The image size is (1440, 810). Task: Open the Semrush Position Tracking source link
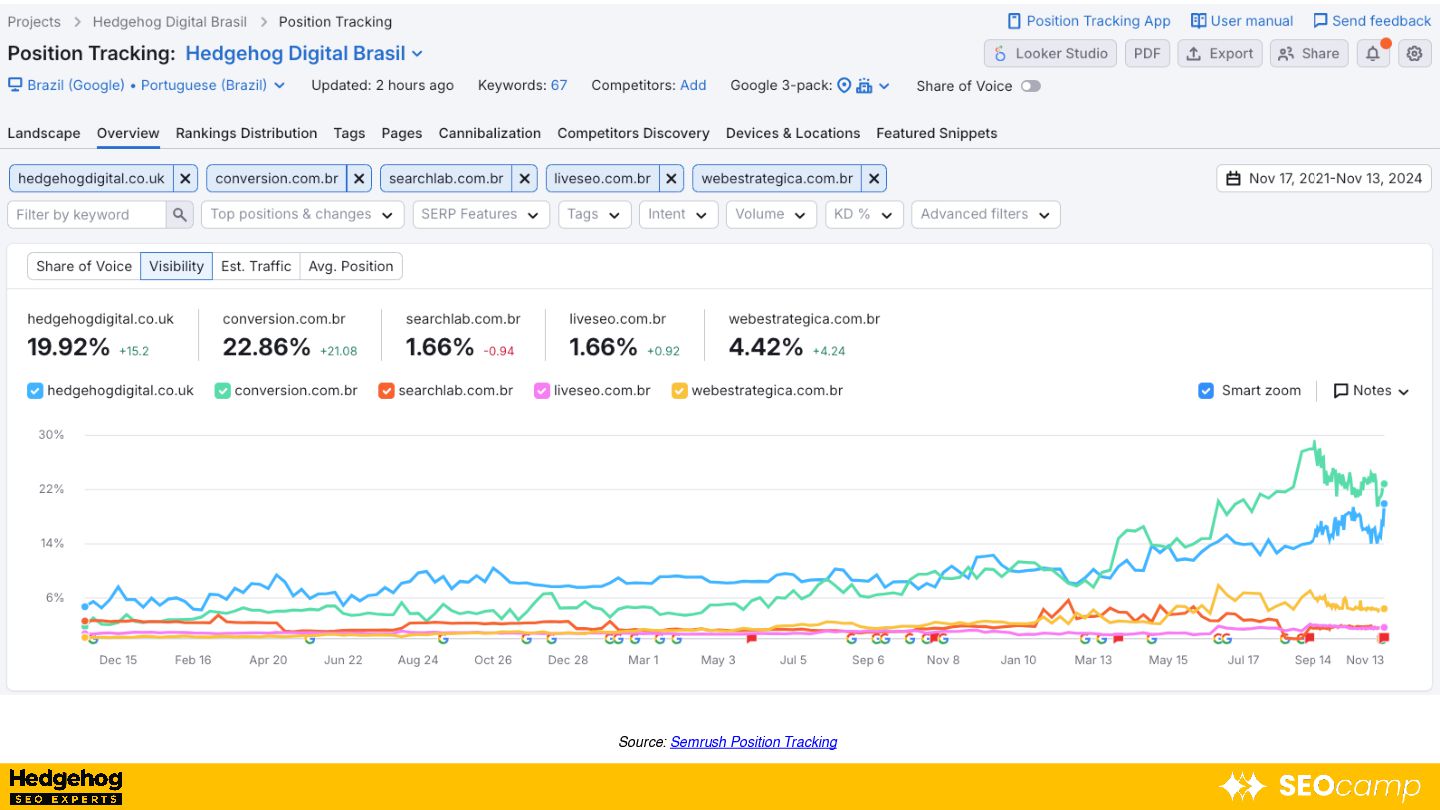point(753,742)
